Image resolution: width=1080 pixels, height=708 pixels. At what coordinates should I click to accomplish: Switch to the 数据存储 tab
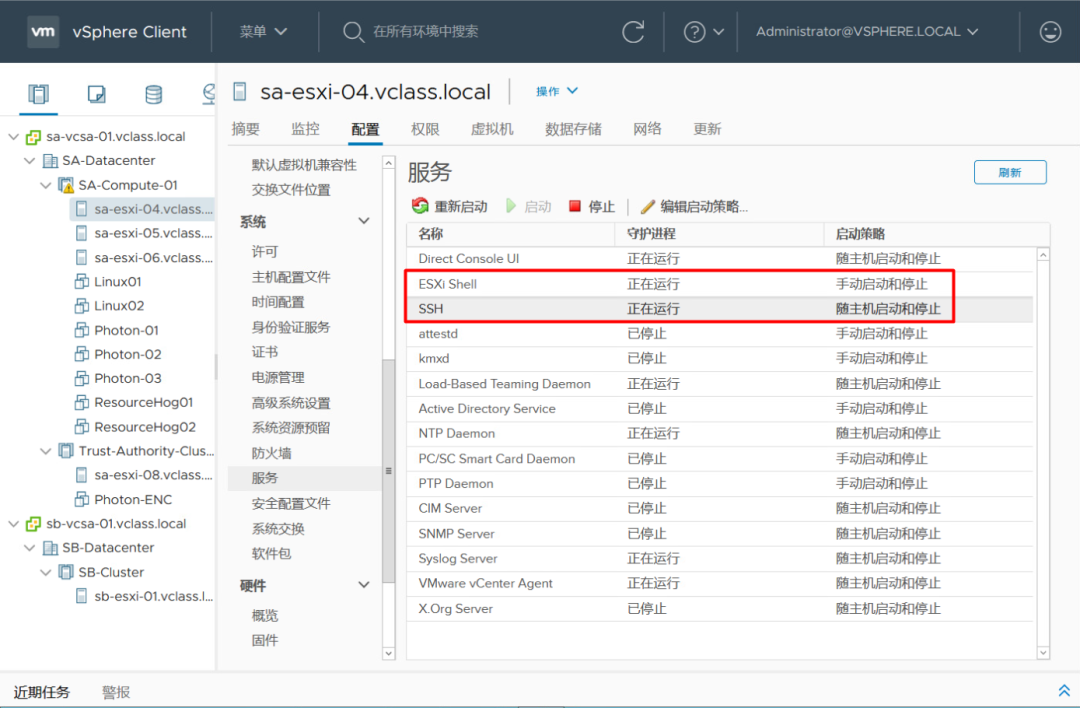pos(573,129)
